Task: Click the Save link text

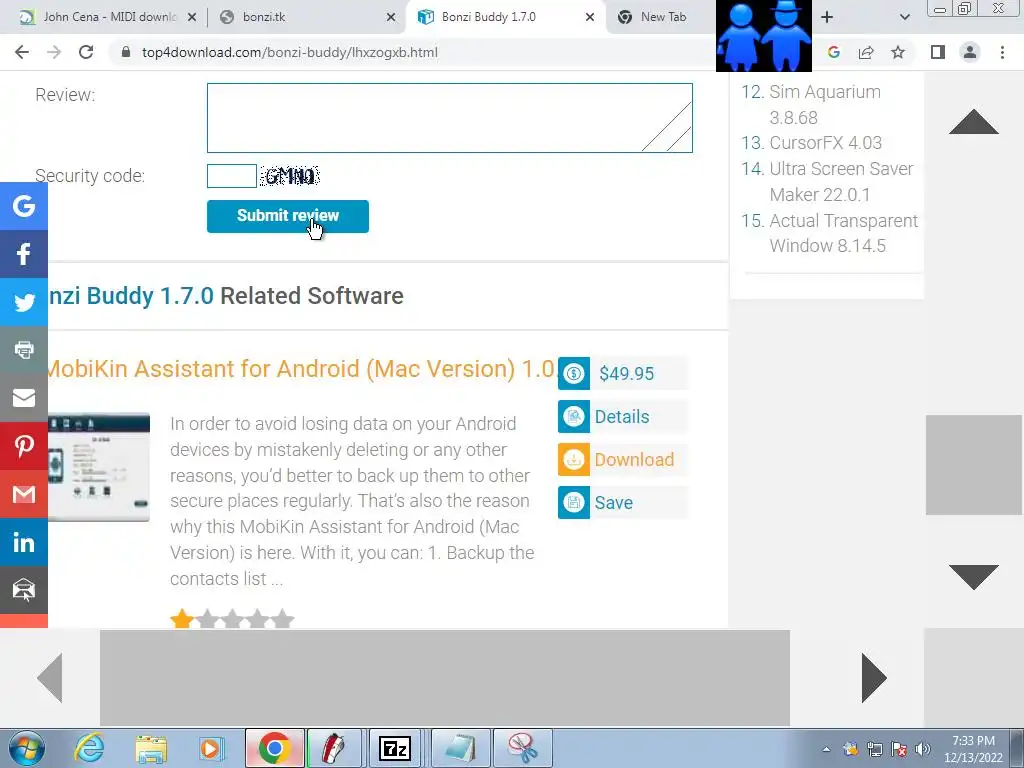Action: pos(613,503)
